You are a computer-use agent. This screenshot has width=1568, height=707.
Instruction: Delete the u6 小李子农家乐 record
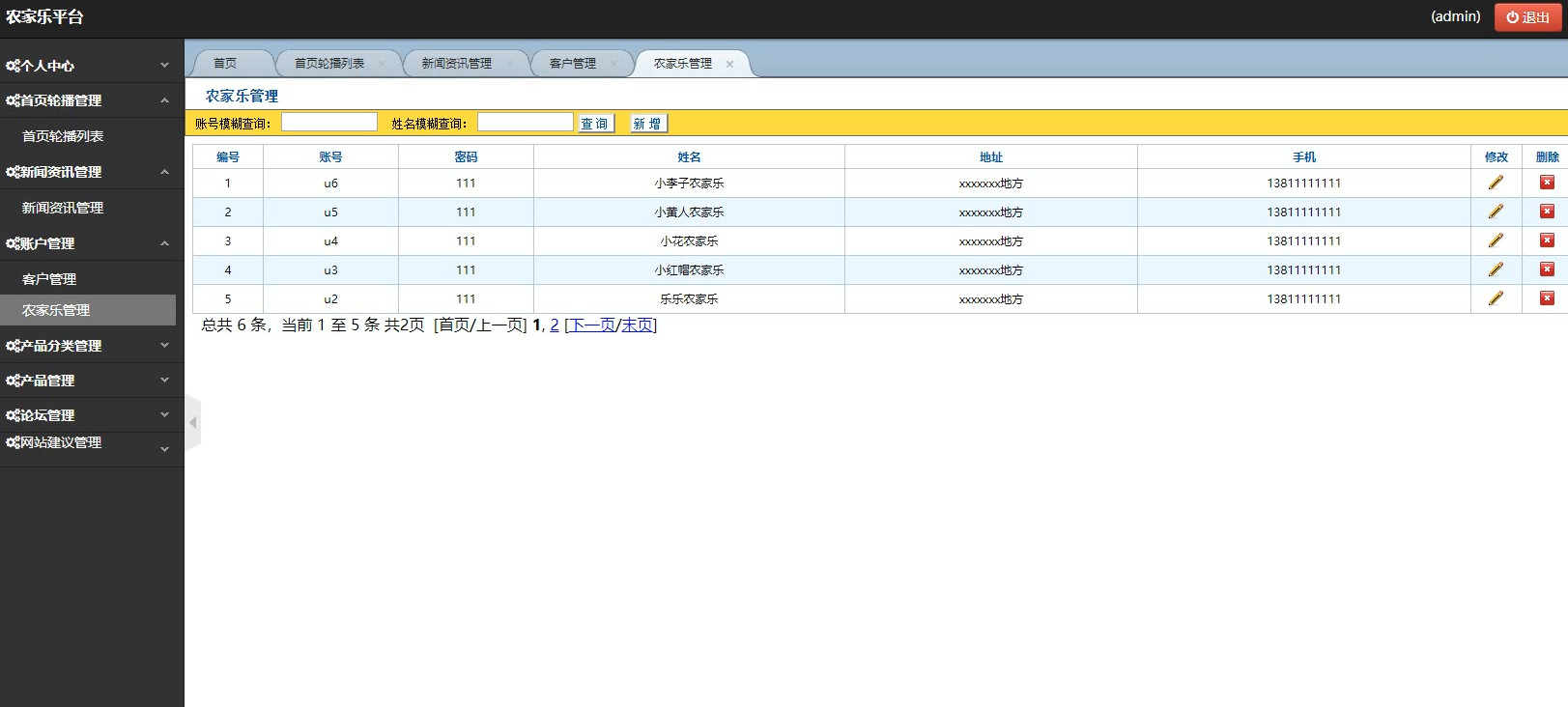(x=1547, y=183)
